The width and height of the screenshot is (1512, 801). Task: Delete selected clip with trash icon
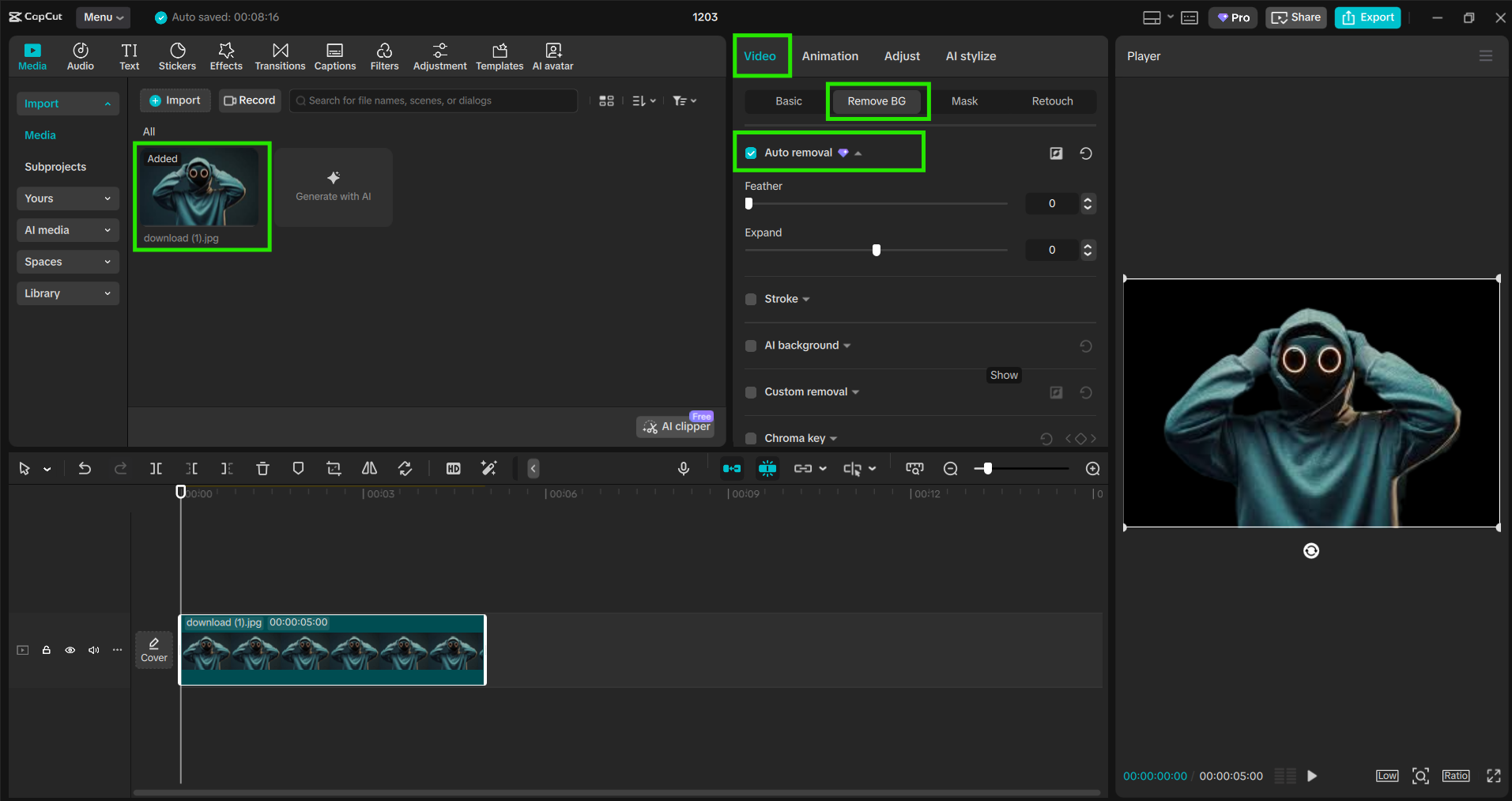tap(262, 469)
